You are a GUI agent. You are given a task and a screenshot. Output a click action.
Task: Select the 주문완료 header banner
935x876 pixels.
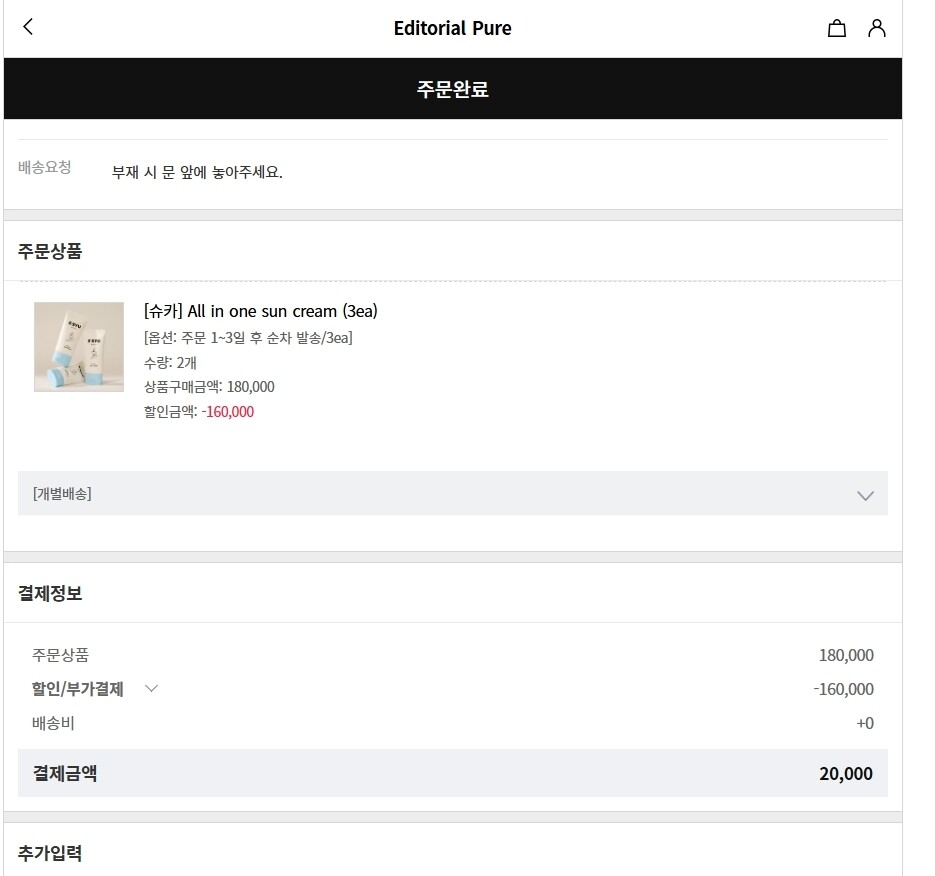point(453,88)
